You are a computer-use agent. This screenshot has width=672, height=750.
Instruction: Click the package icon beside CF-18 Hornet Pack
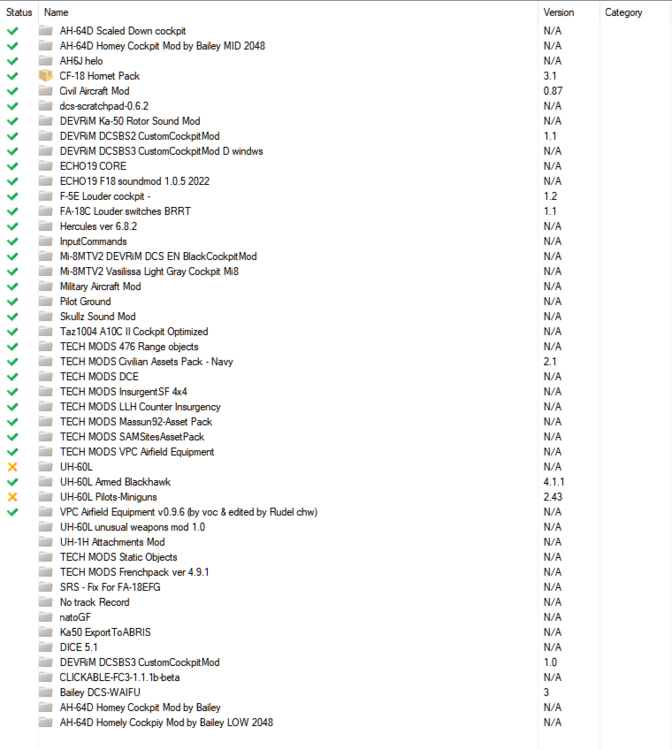46,76
